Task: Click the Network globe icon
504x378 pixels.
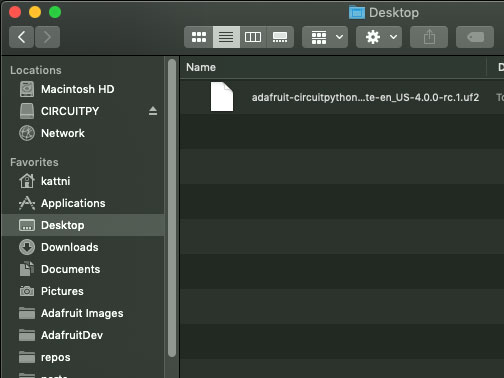Action: coord(27,133)
